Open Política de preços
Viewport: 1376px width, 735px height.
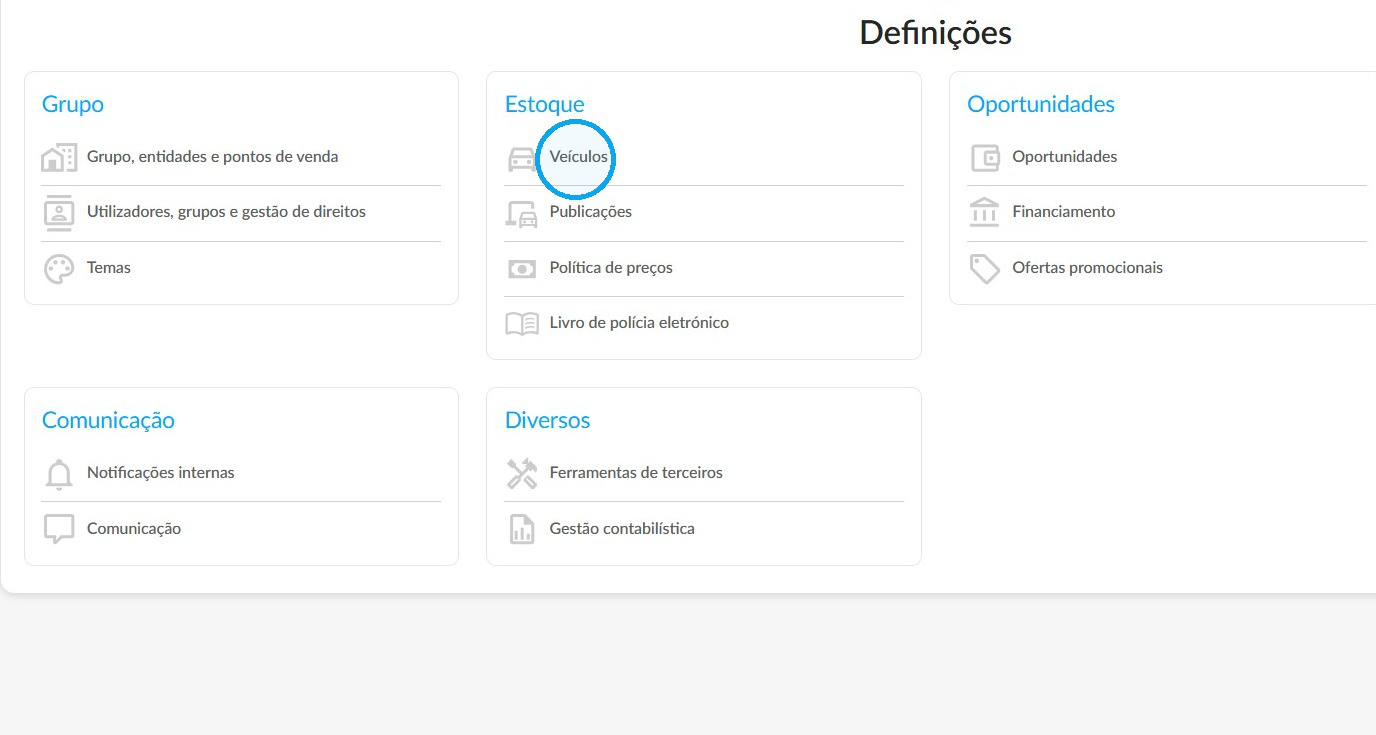tap(611, 268)
